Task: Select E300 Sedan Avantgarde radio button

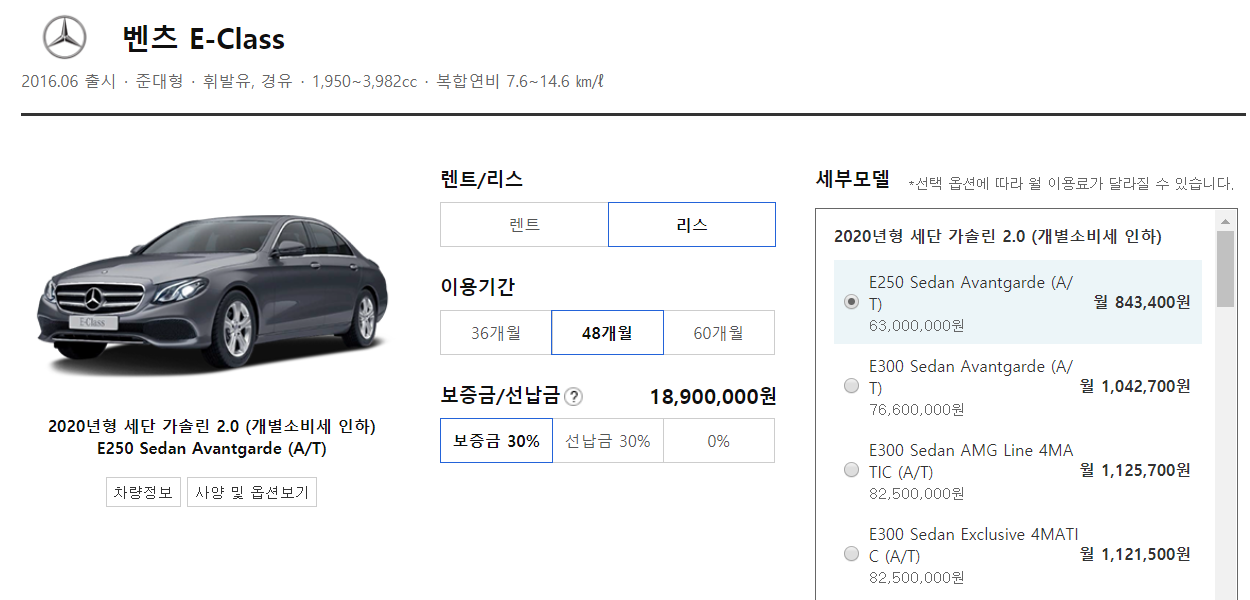Action: point(851,386)
